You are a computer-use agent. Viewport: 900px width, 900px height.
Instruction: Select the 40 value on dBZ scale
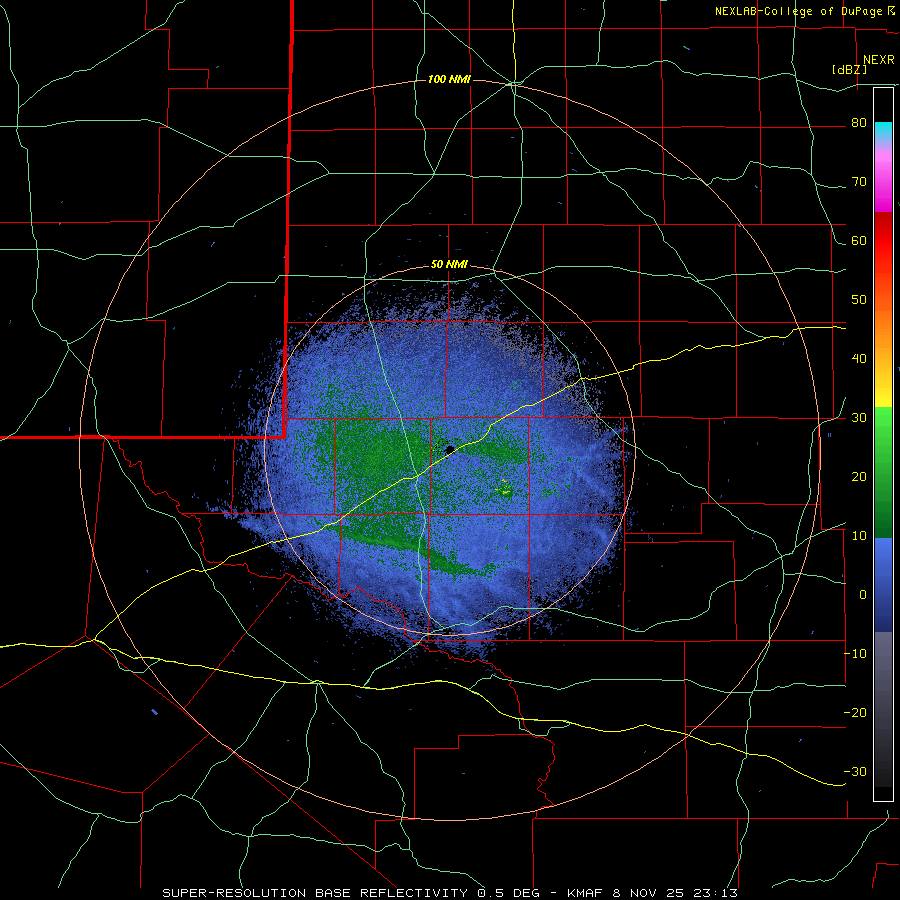[x=859, y=359]
